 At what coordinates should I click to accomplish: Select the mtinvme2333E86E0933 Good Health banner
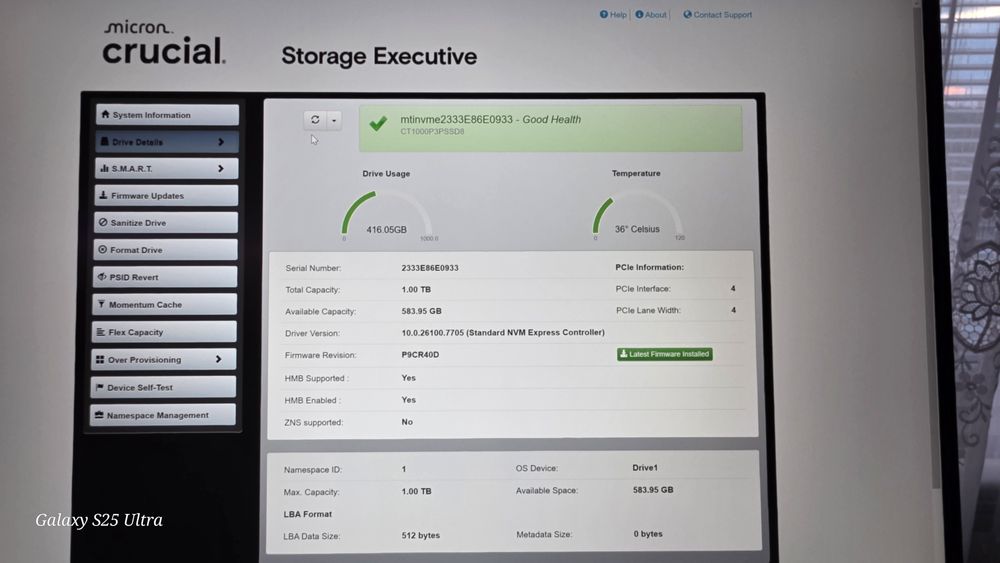550,128
